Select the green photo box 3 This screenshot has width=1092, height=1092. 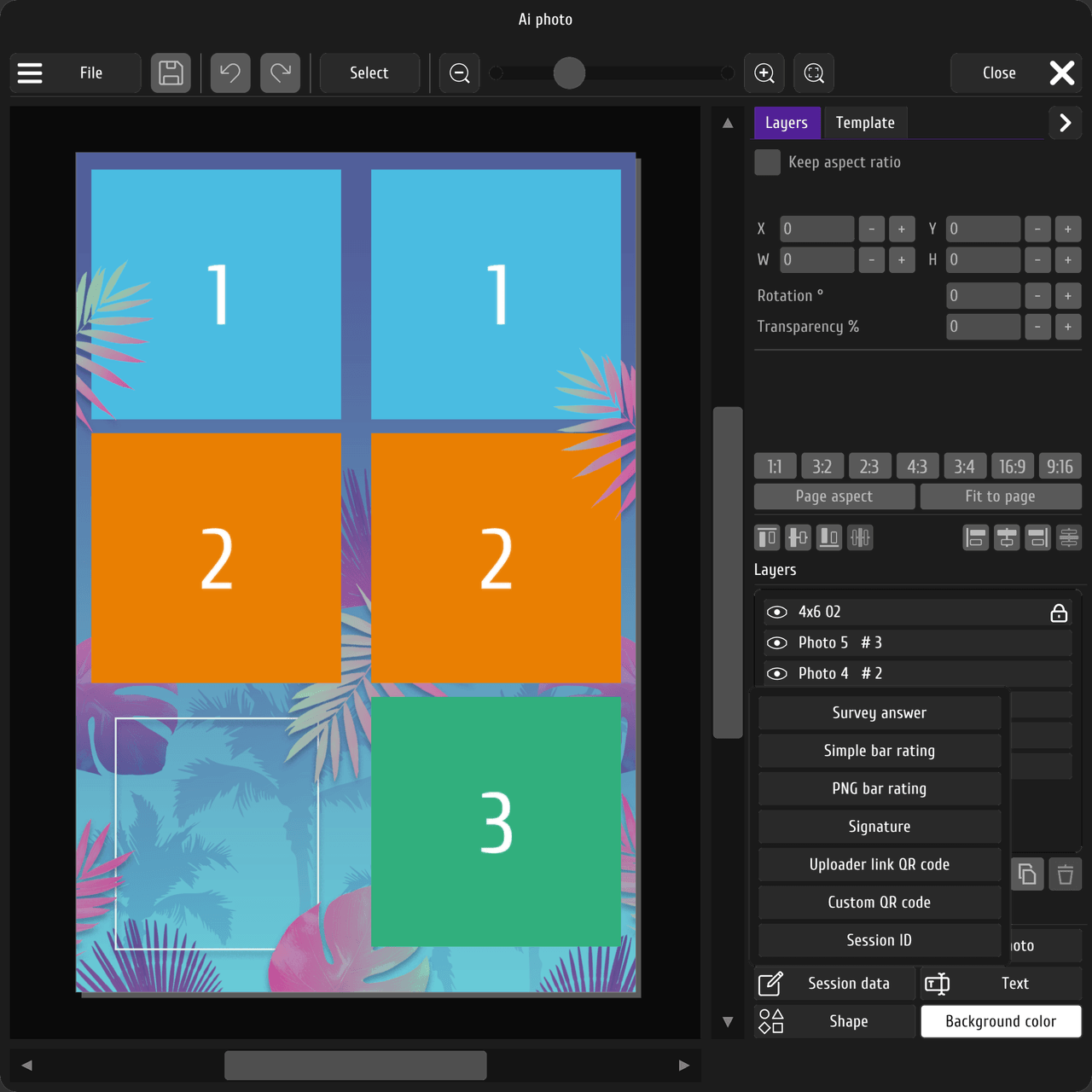click(x=497, y=822)
